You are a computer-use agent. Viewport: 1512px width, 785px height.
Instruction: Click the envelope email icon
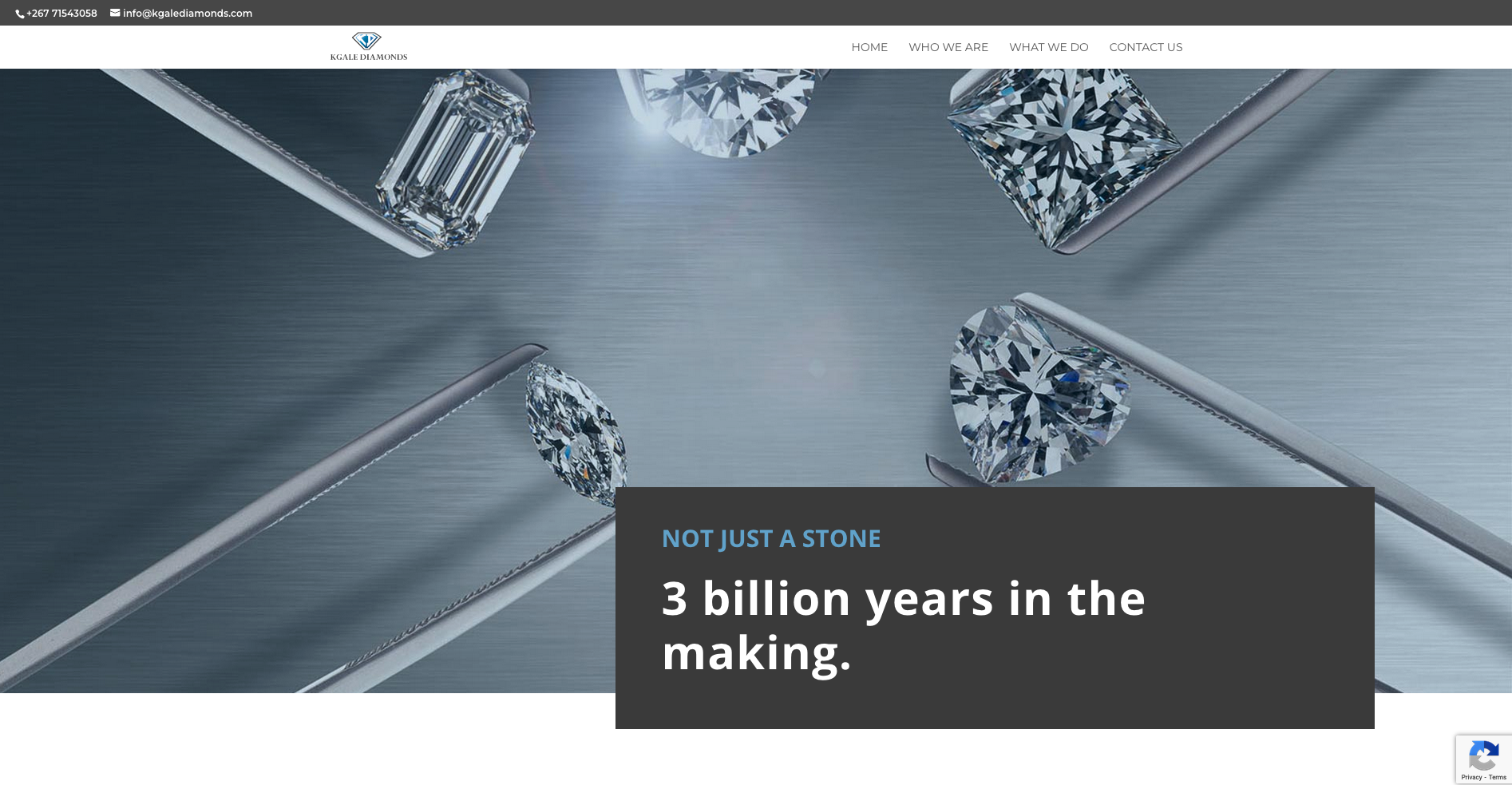click(x=115, y=13)
